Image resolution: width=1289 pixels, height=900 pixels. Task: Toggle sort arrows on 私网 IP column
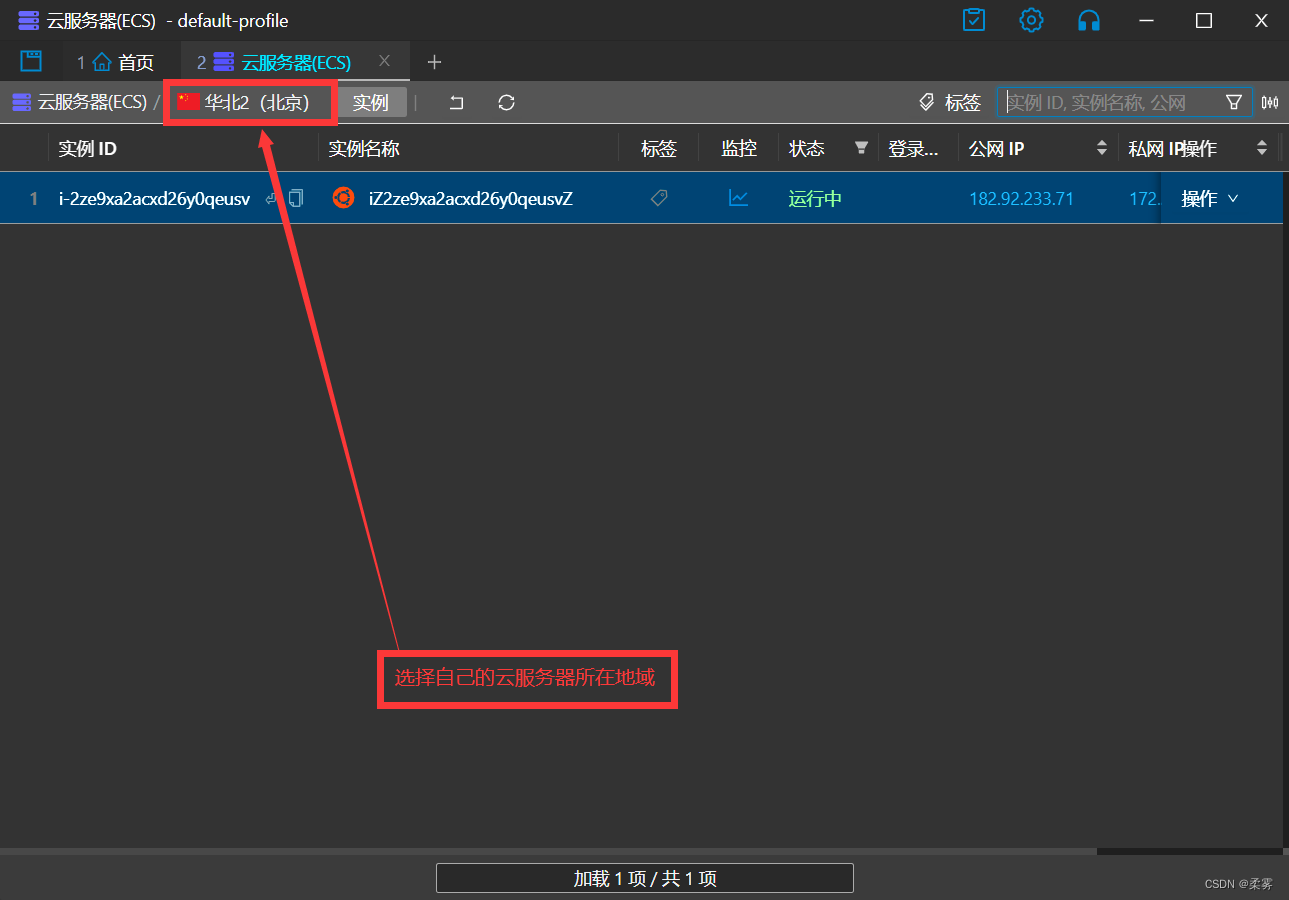pos(1262,148)
